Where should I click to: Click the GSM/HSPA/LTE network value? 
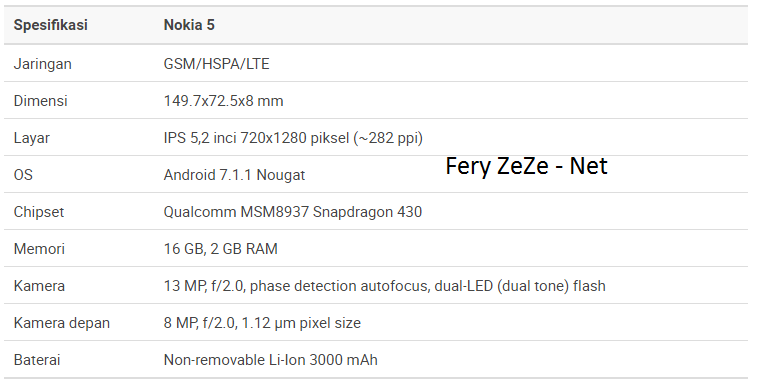tap(216, 64)
